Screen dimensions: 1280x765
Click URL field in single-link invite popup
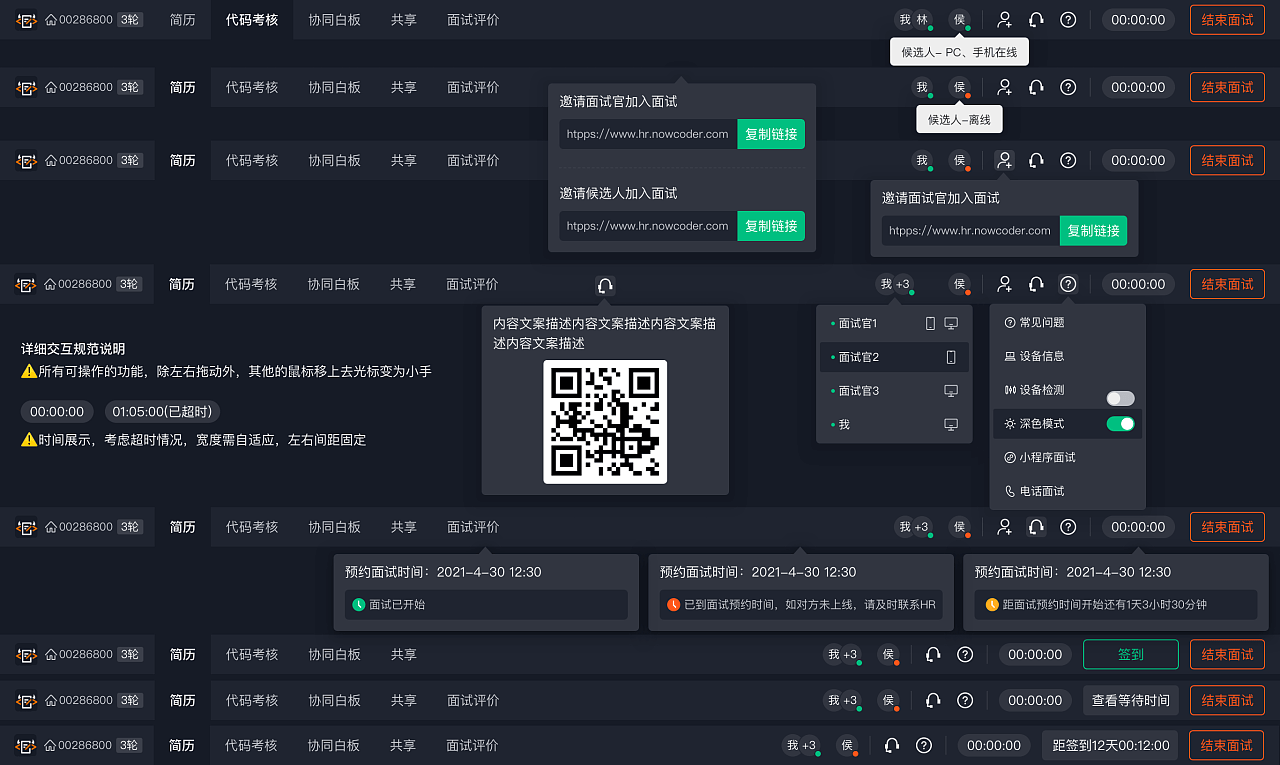click(x=970, y=230)
